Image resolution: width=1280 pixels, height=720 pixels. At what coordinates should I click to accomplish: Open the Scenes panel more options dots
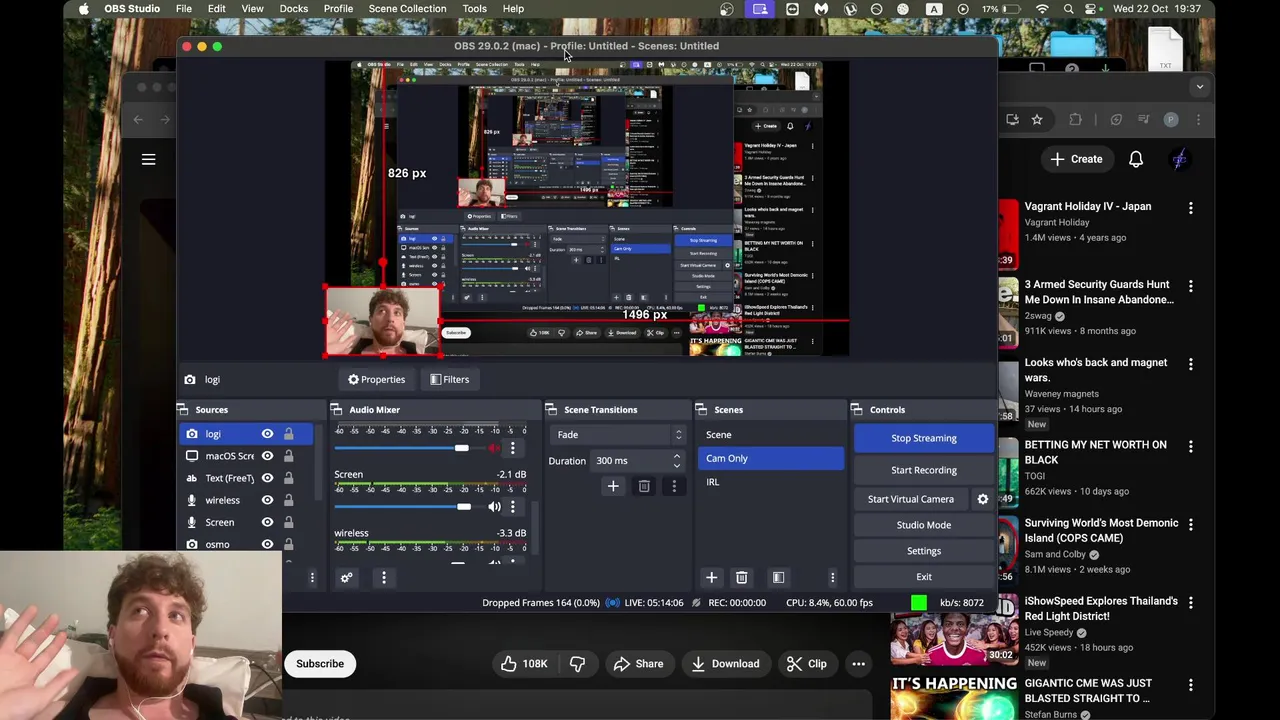pos(832,577)
